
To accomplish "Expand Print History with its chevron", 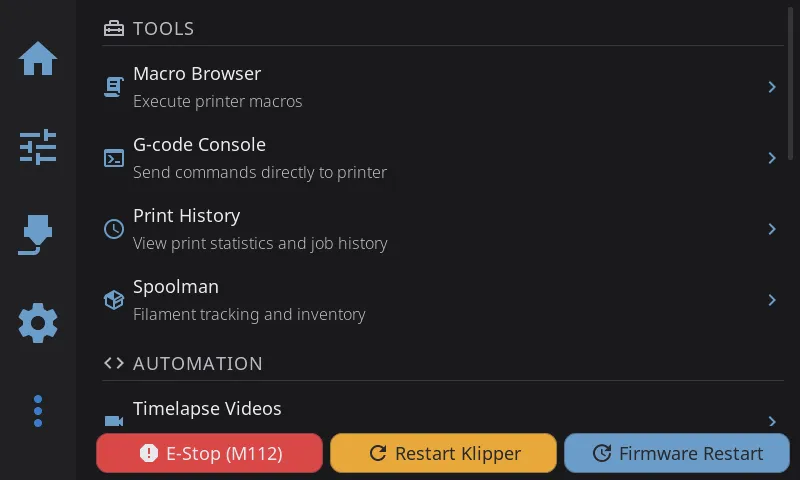I will tap(772, 229).
